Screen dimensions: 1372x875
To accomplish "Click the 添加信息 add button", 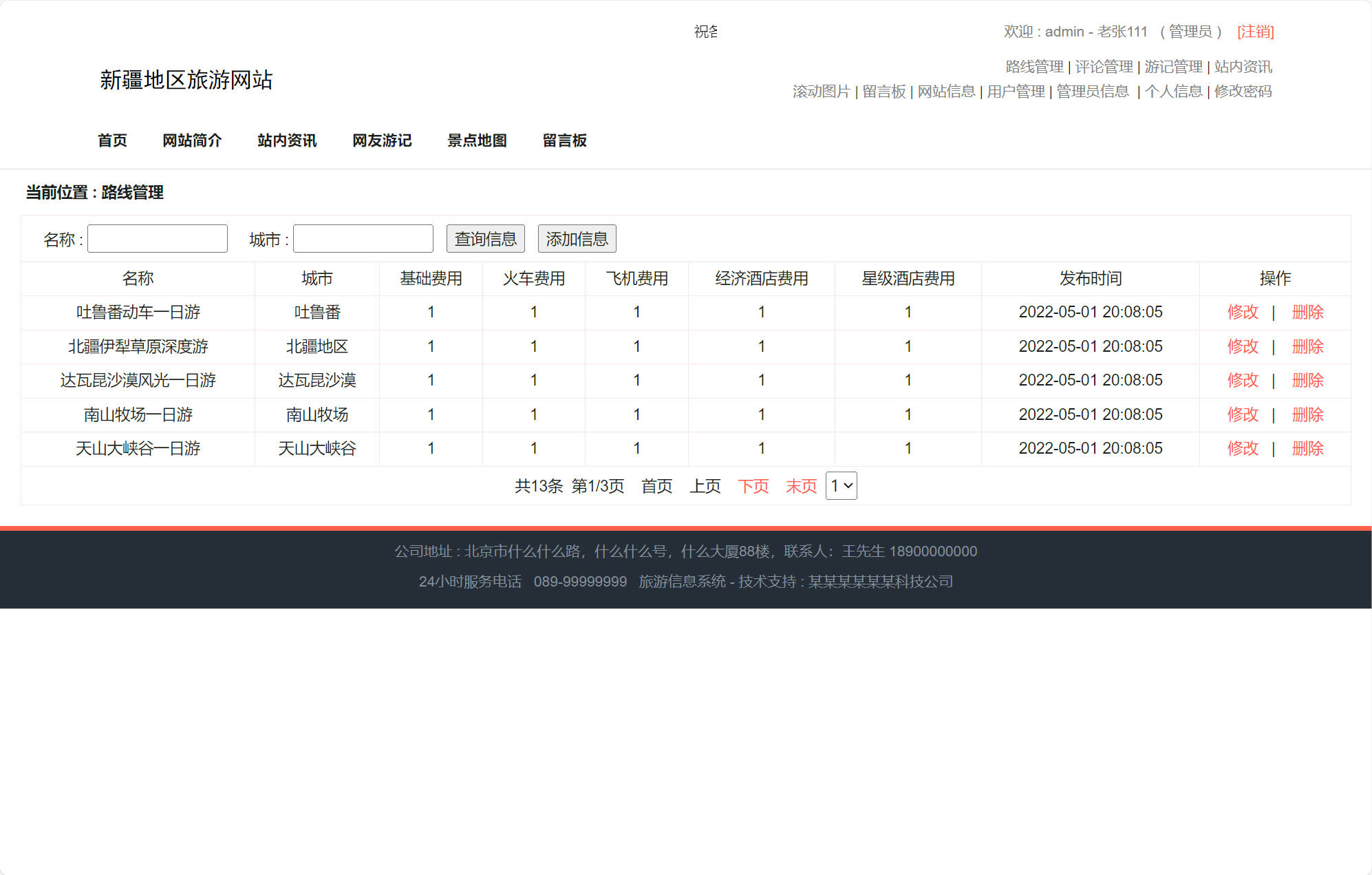I will point(577,239).
